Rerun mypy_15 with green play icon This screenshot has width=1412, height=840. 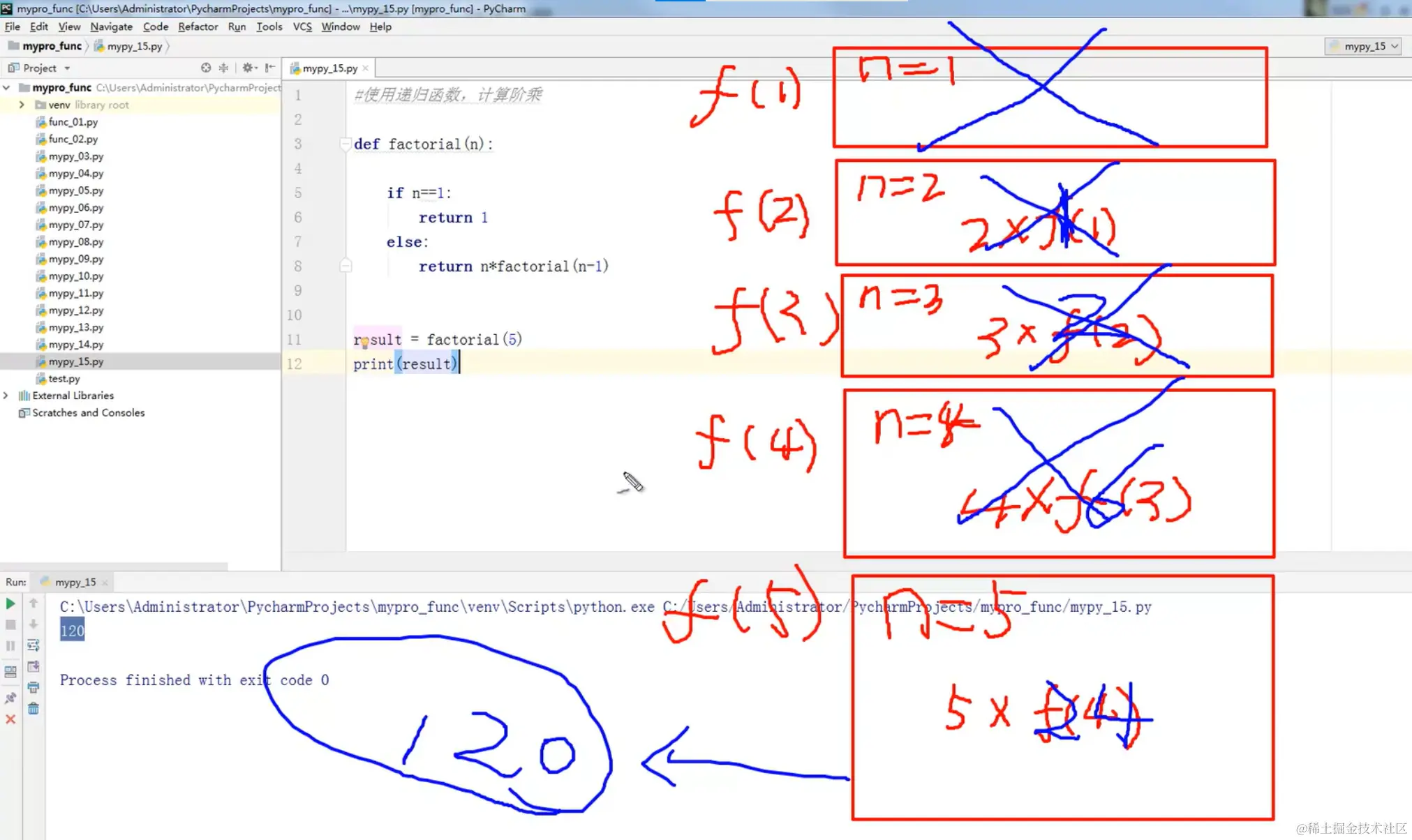(10, 603)
